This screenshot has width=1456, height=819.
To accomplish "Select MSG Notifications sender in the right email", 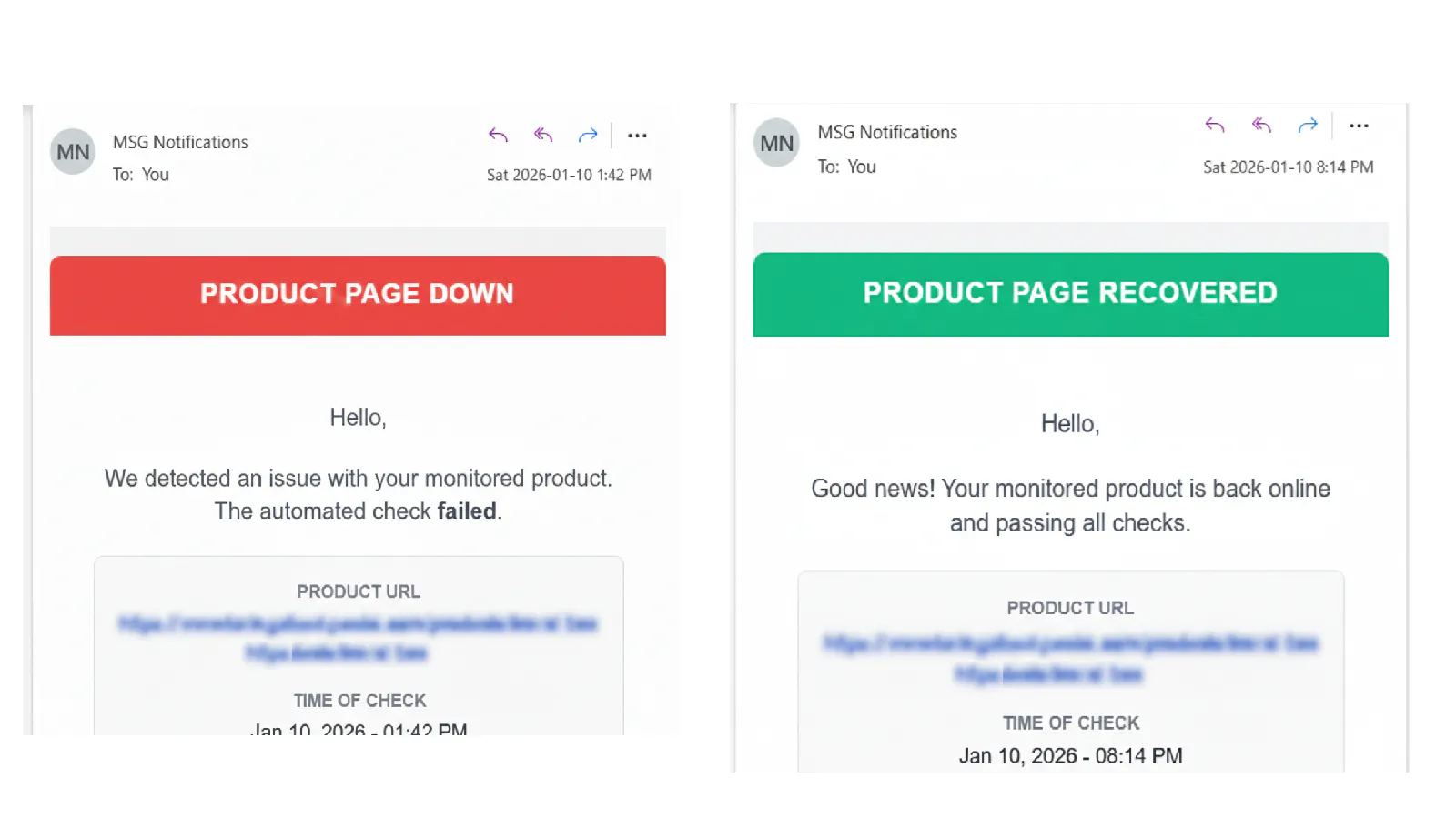I will click(x=887, y=132).
